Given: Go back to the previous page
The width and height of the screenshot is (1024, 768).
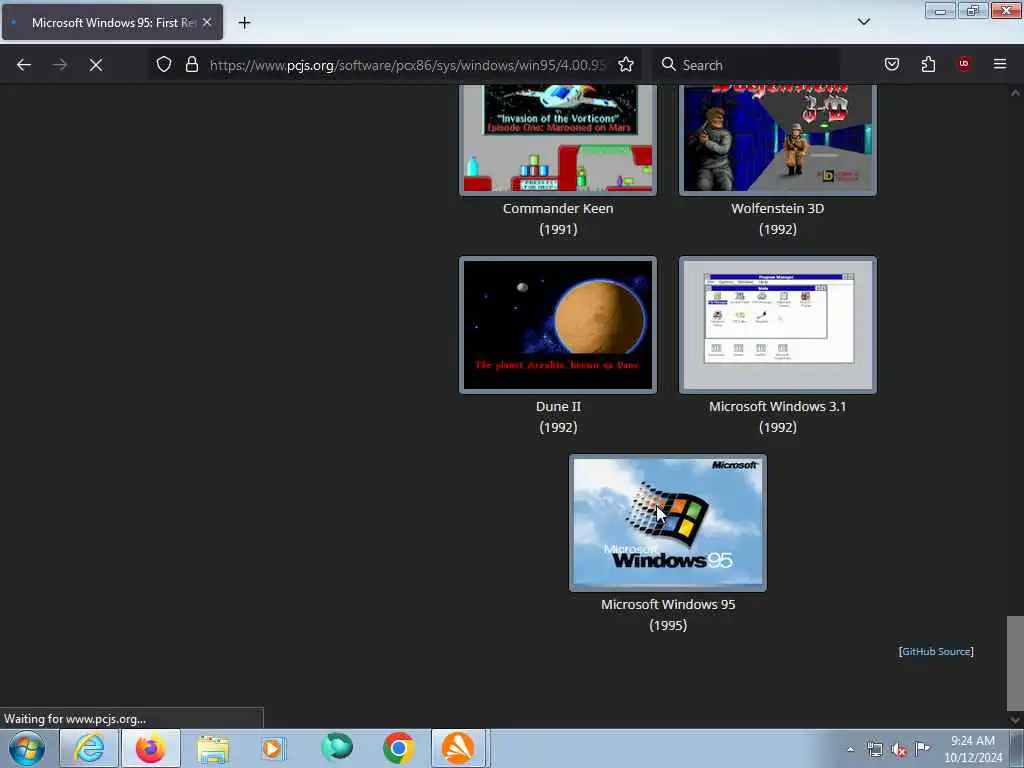Looking at the screenshot, I should click(x=24, y=65).
